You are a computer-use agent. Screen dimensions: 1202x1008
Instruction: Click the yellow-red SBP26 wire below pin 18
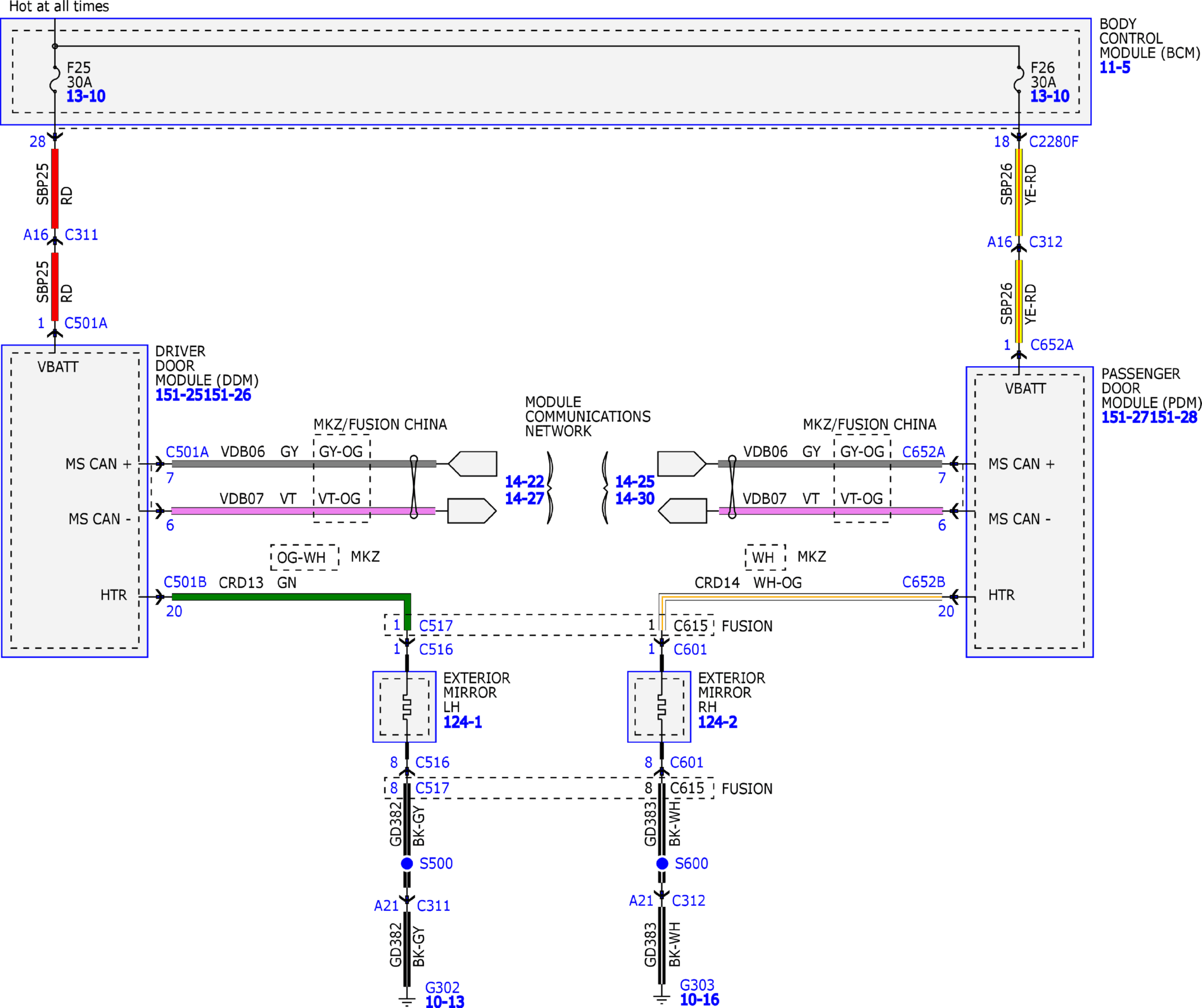pyautogui.click(x=1019, y=192)
